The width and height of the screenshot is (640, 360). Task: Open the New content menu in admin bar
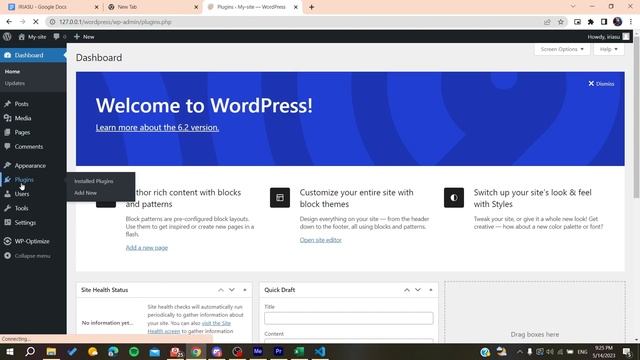84,37
